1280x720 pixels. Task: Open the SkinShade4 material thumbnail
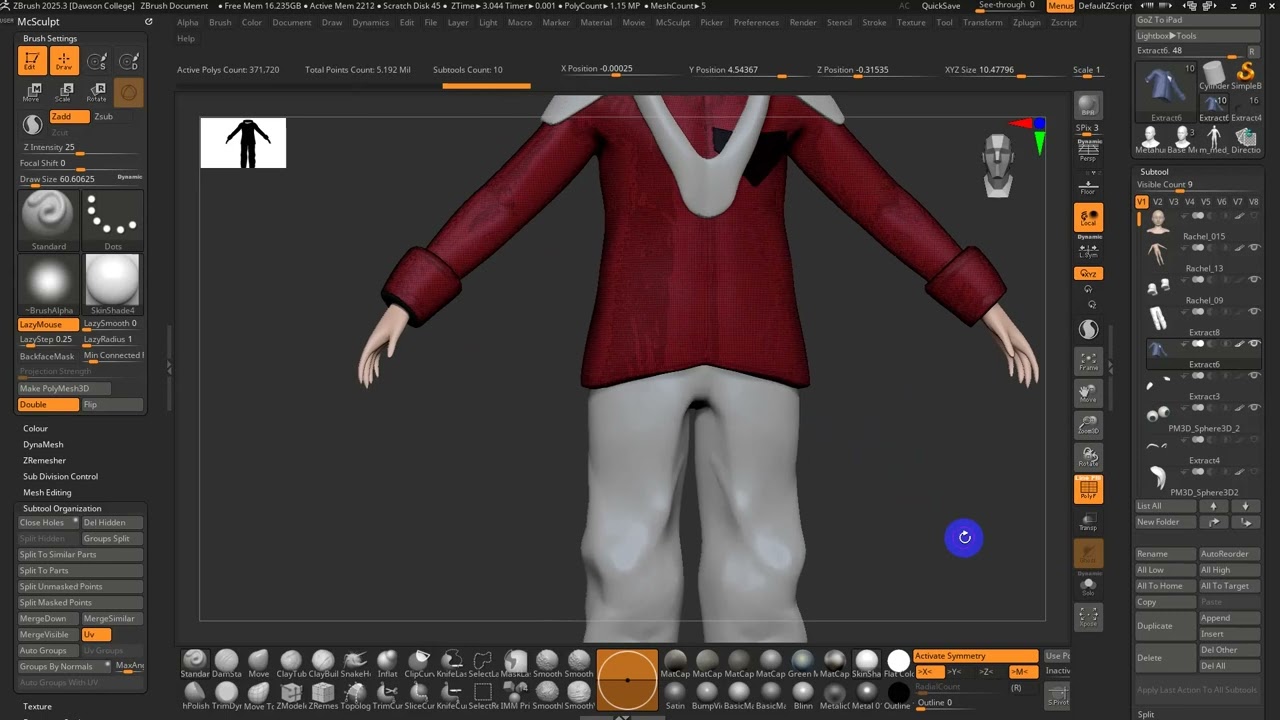point(112,284)
